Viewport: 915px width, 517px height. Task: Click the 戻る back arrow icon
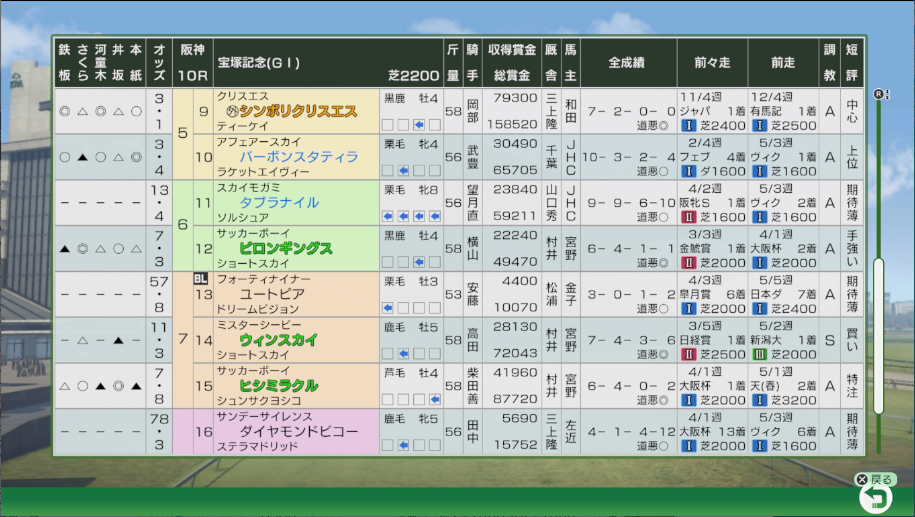[x=877, y=498]
